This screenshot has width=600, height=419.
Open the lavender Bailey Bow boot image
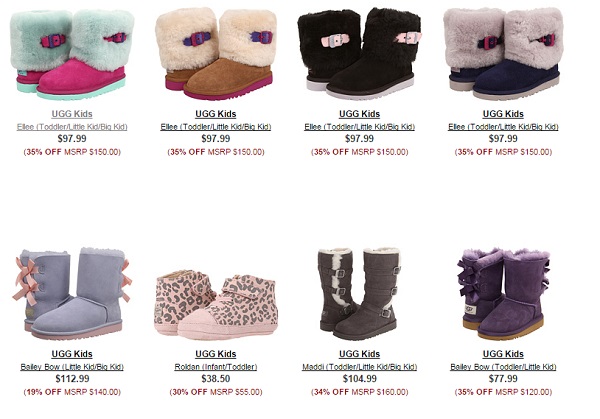pyautogui.click(x=72, y=293)
